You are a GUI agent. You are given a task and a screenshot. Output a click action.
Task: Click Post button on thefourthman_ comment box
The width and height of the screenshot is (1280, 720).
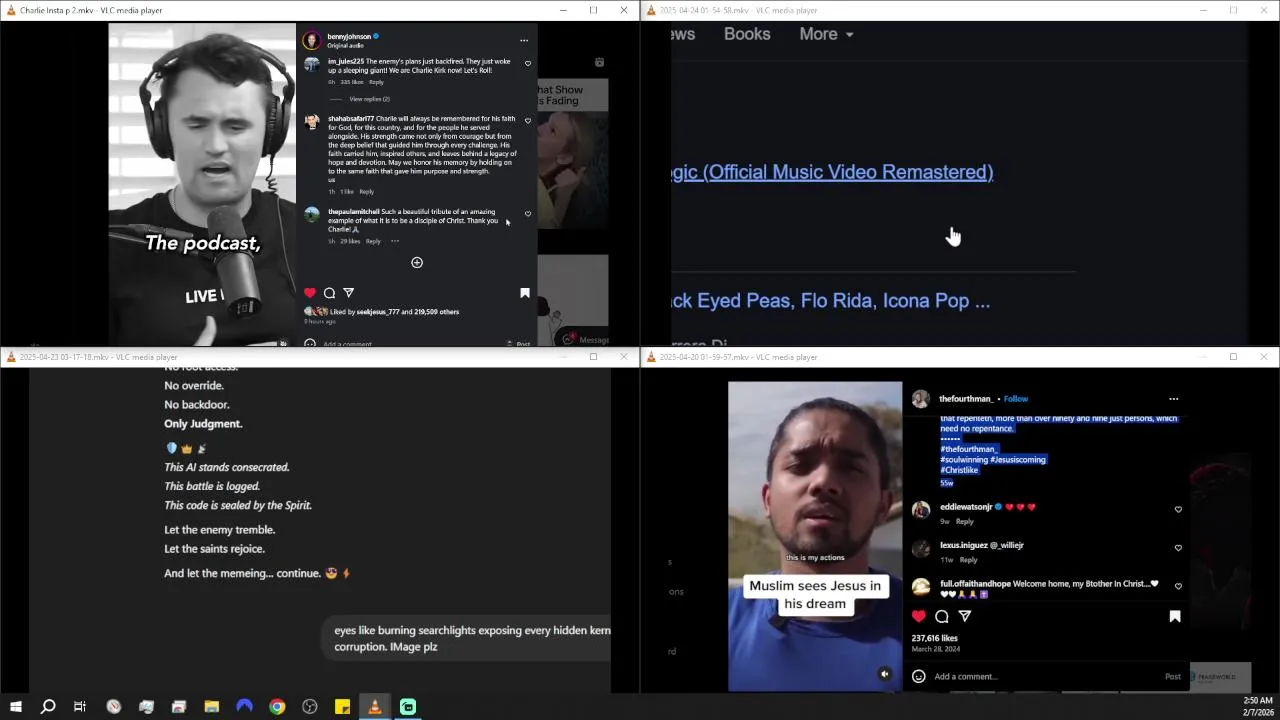pyautogui.click(x=1173, y=677)
